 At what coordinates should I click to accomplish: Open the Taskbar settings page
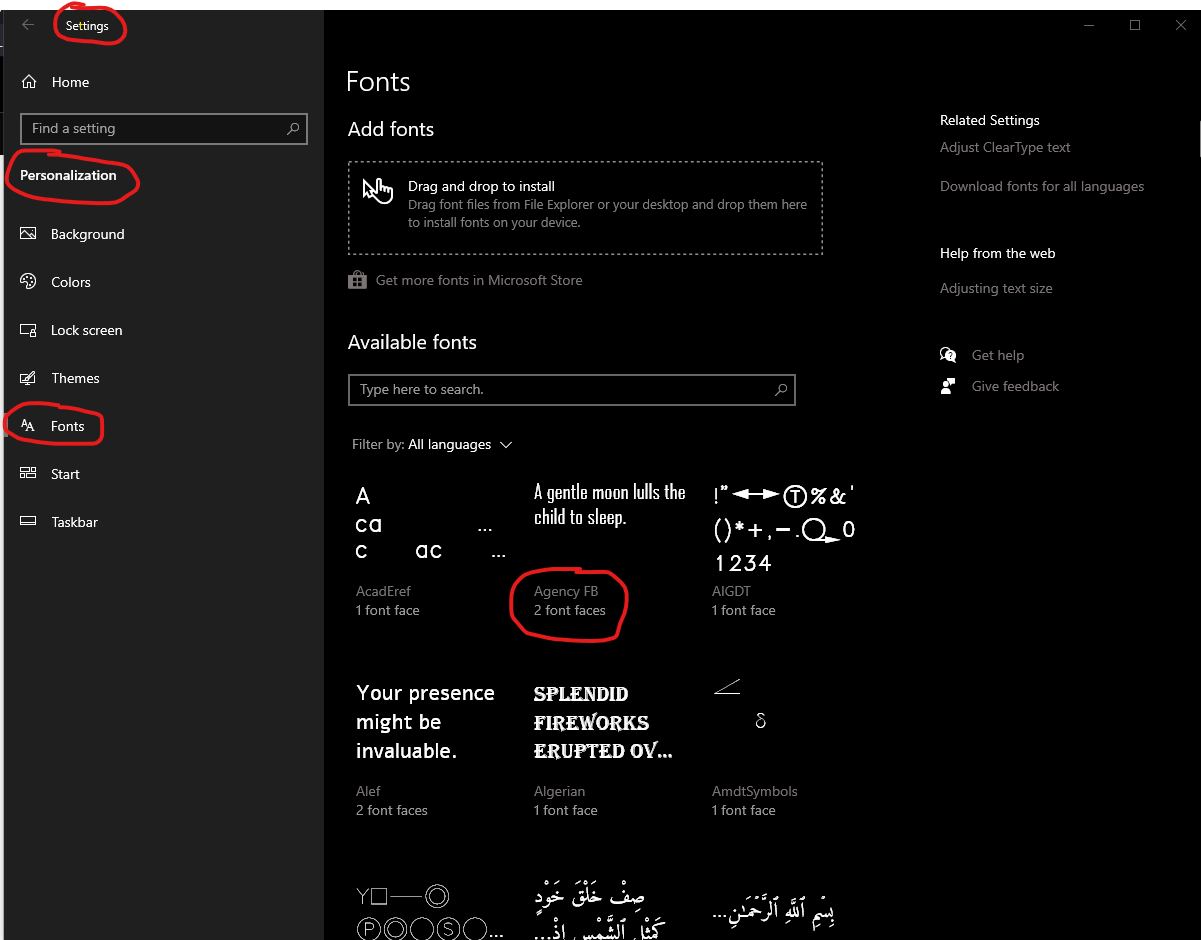coord(74,522)
